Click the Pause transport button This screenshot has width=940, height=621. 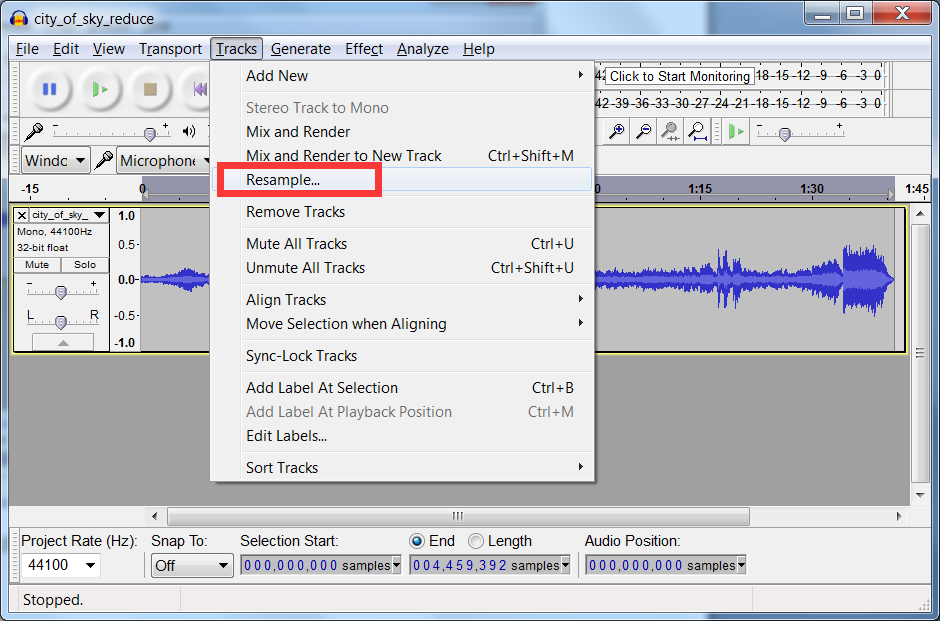[x=49, y=89]
